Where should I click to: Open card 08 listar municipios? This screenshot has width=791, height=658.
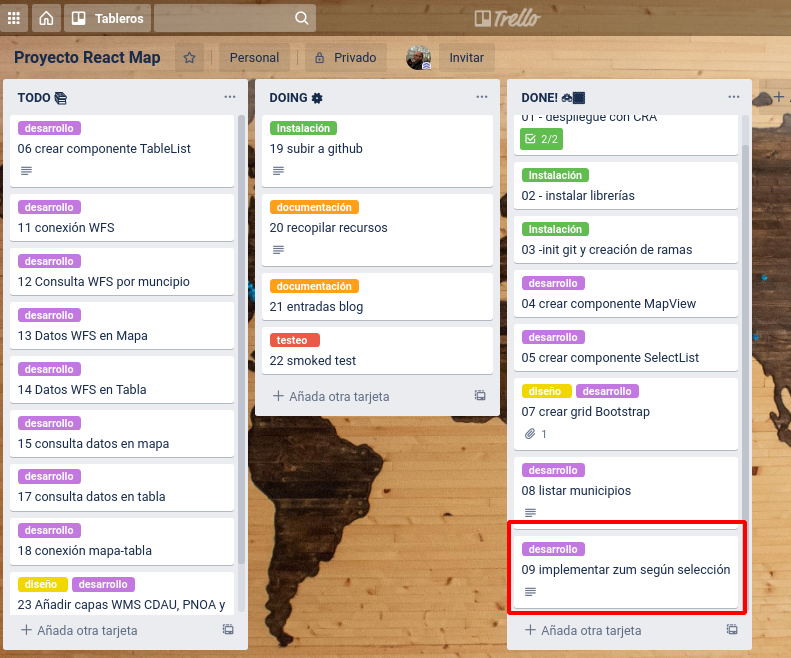[626, 492]
